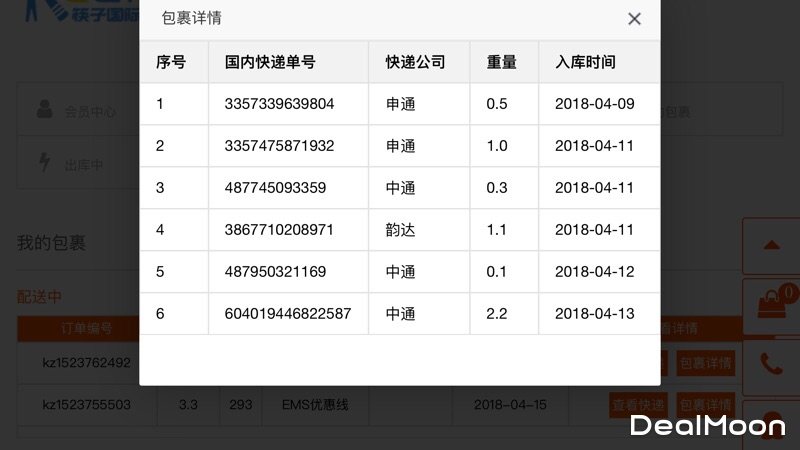Select the 出库中 menu item

84,165
